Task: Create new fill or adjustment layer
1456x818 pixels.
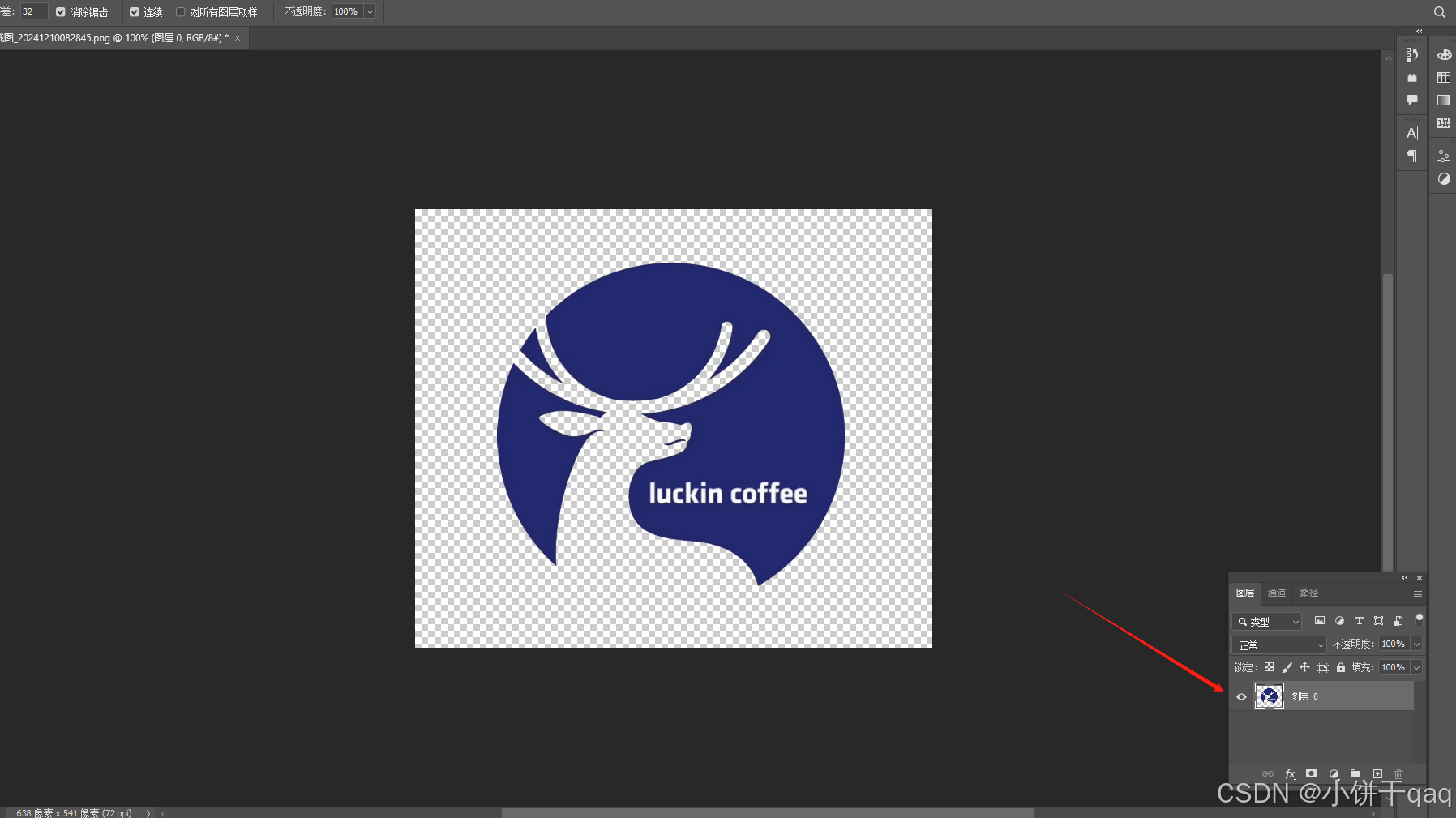Action: (1334, 774)
